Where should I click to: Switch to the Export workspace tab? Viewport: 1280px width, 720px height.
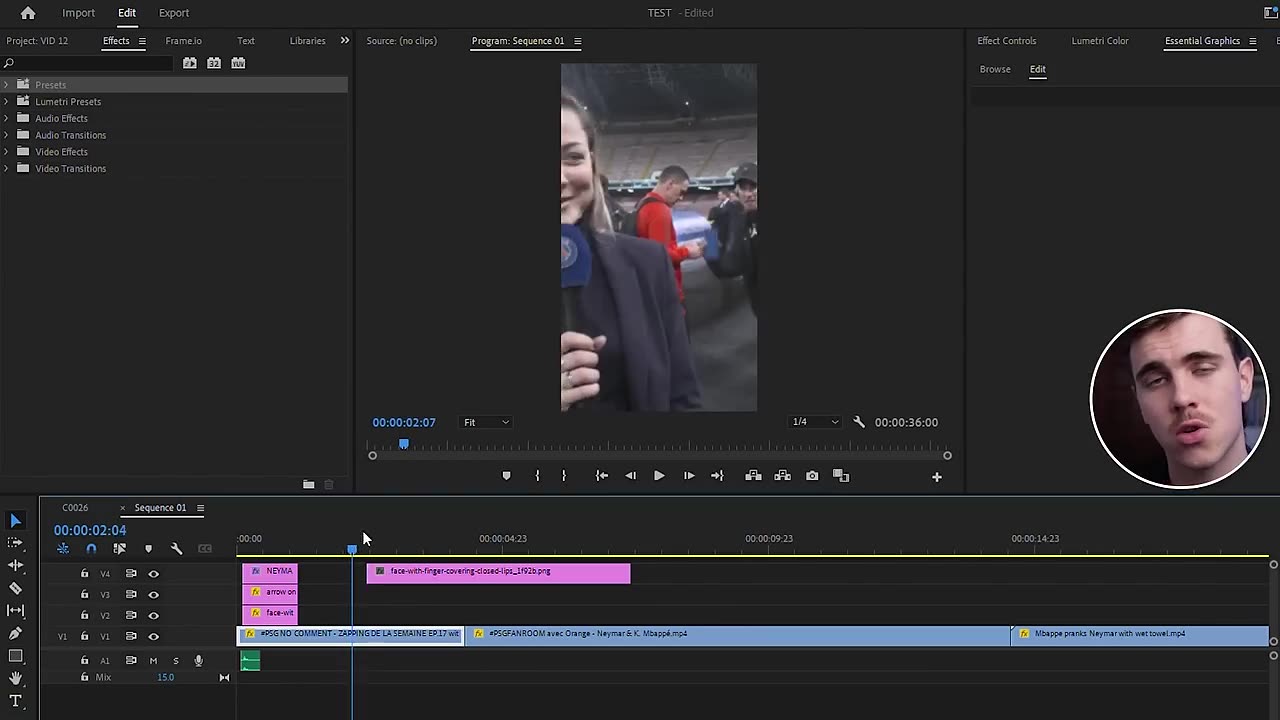tap(174, 13)
